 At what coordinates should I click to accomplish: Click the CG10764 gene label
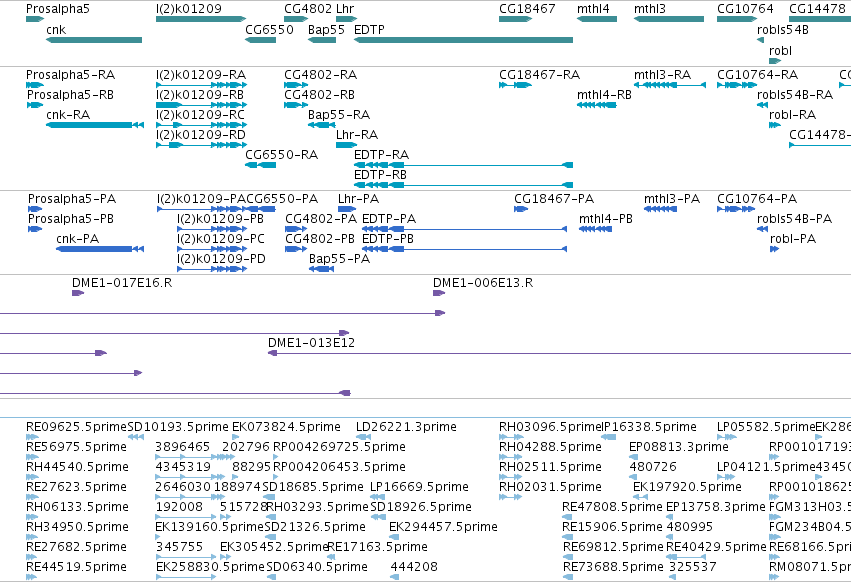pyautogui.click(x=745, y=9)
